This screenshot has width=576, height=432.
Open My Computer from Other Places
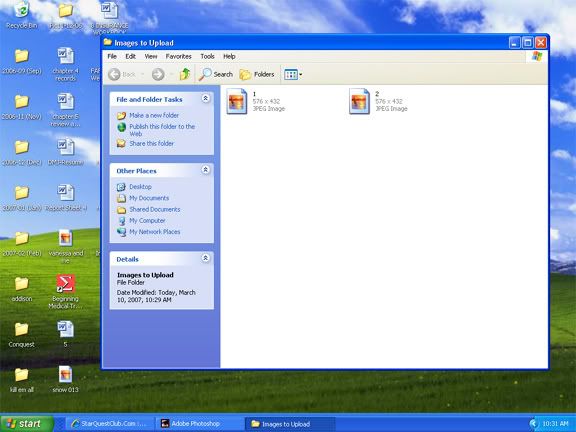pyautogui.click(x=147, y=220)
